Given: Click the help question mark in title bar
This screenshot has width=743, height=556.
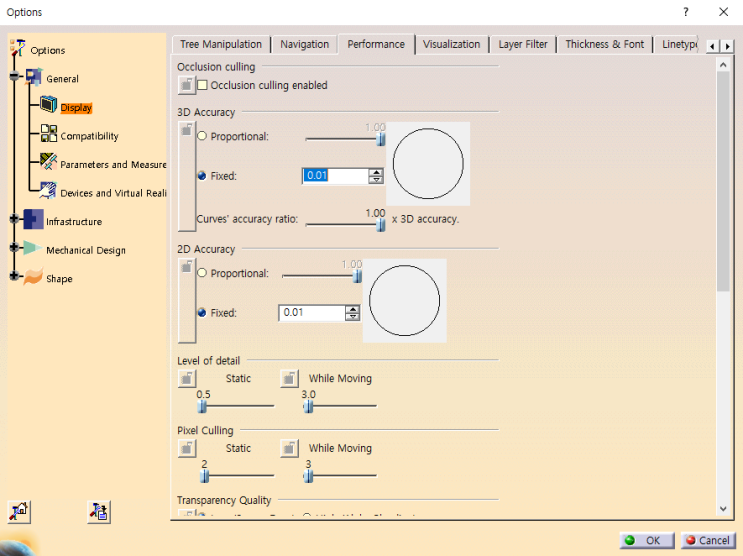Looking at the screenshot, I should pyautogui.click(x=686, y=12).
